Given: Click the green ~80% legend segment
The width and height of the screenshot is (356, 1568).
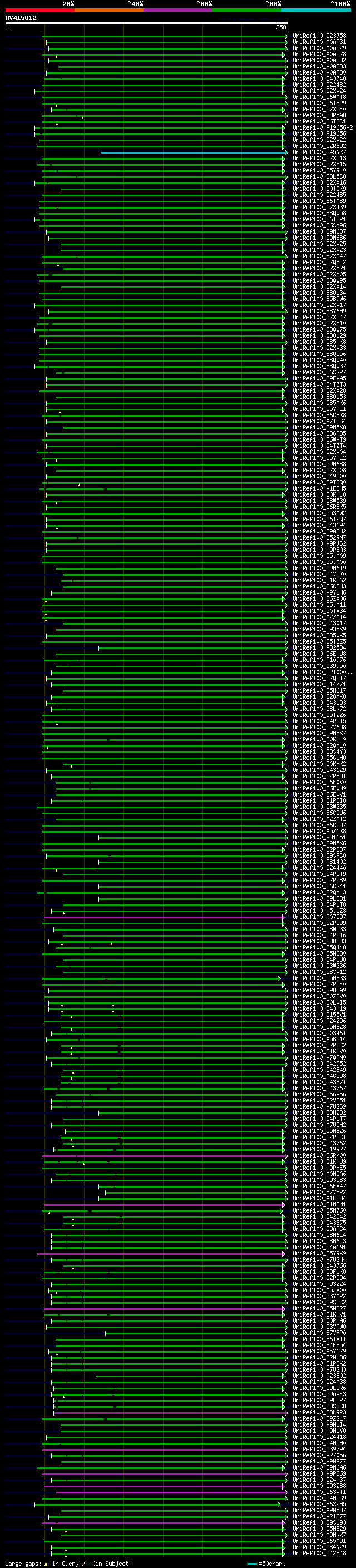Looking at the screenshot, I should (246, 10).
